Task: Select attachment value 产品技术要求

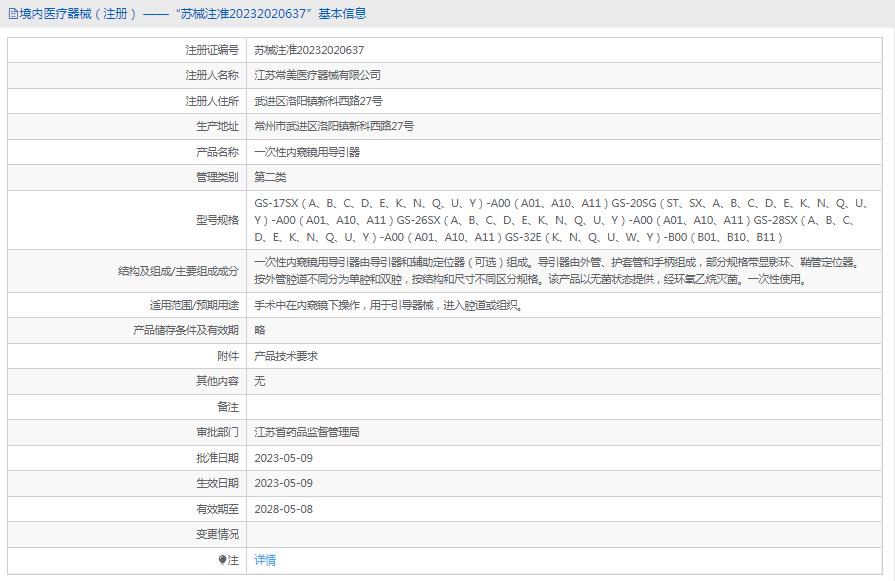Action: click(x=286, y=356)
